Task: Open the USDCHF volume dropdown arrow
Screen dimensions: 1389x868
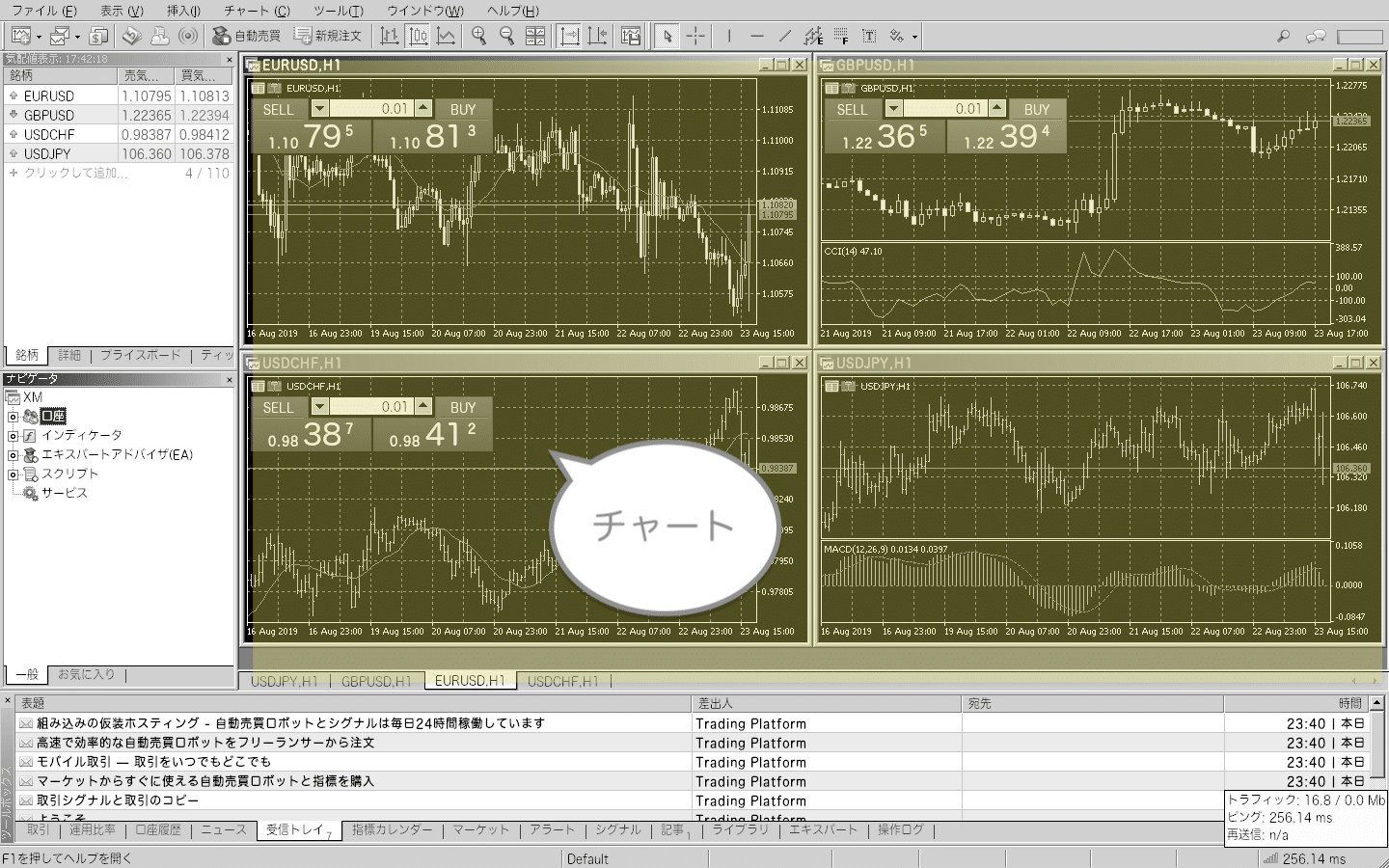Action: tap(320, 407)
